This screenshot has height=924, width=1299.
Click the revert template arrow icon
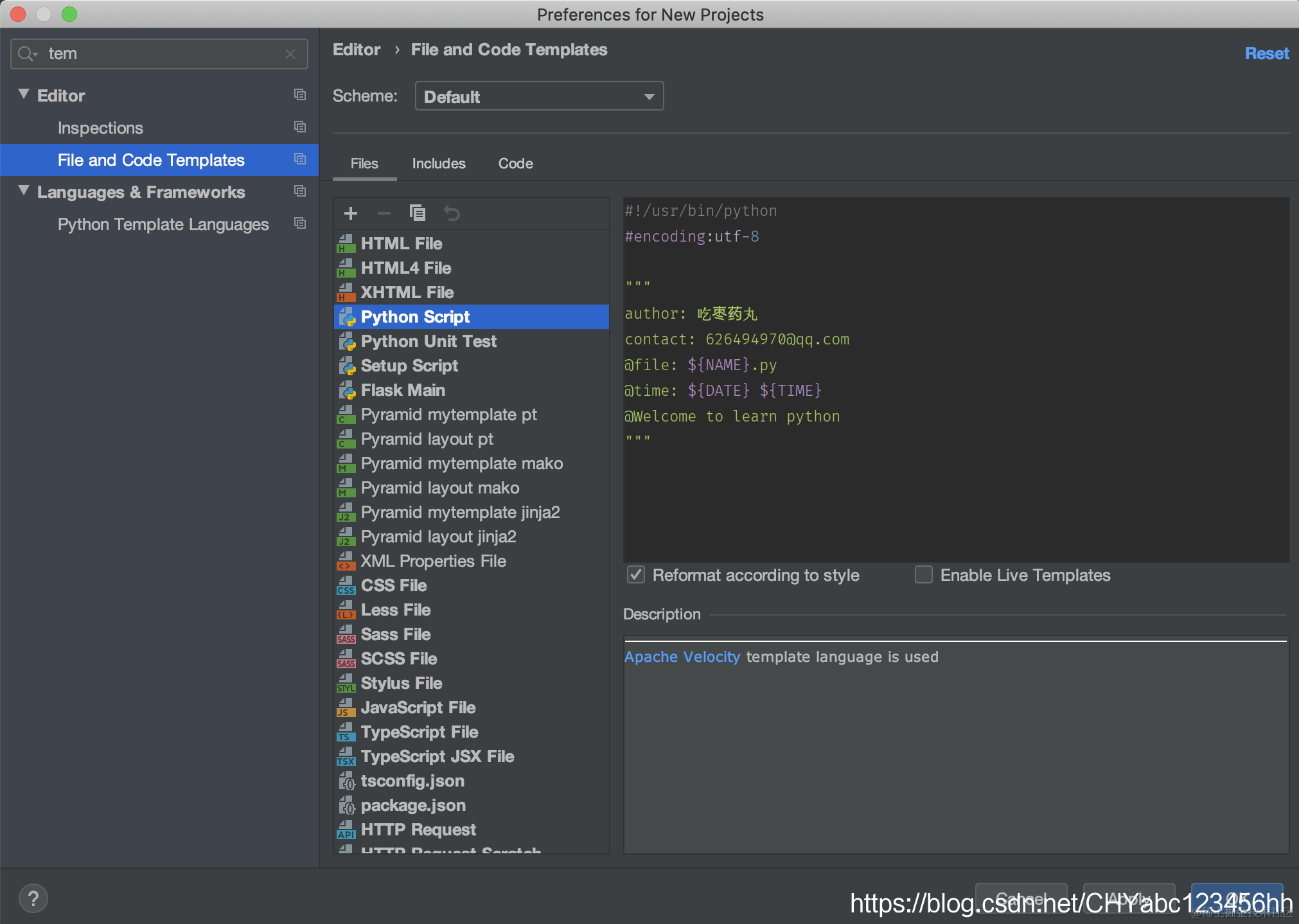coord(452,213)
